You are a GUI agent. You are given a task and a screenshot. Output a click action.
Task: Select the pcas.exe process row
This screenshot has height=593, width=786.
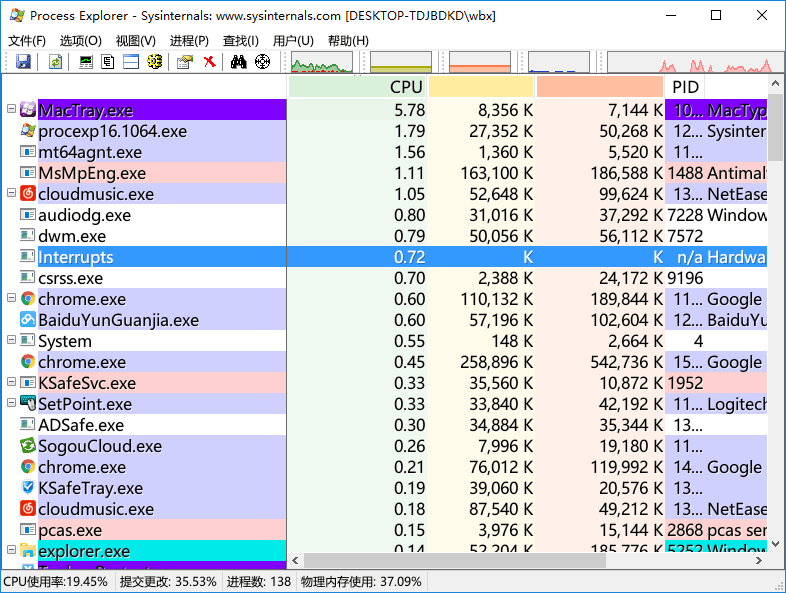384,530
